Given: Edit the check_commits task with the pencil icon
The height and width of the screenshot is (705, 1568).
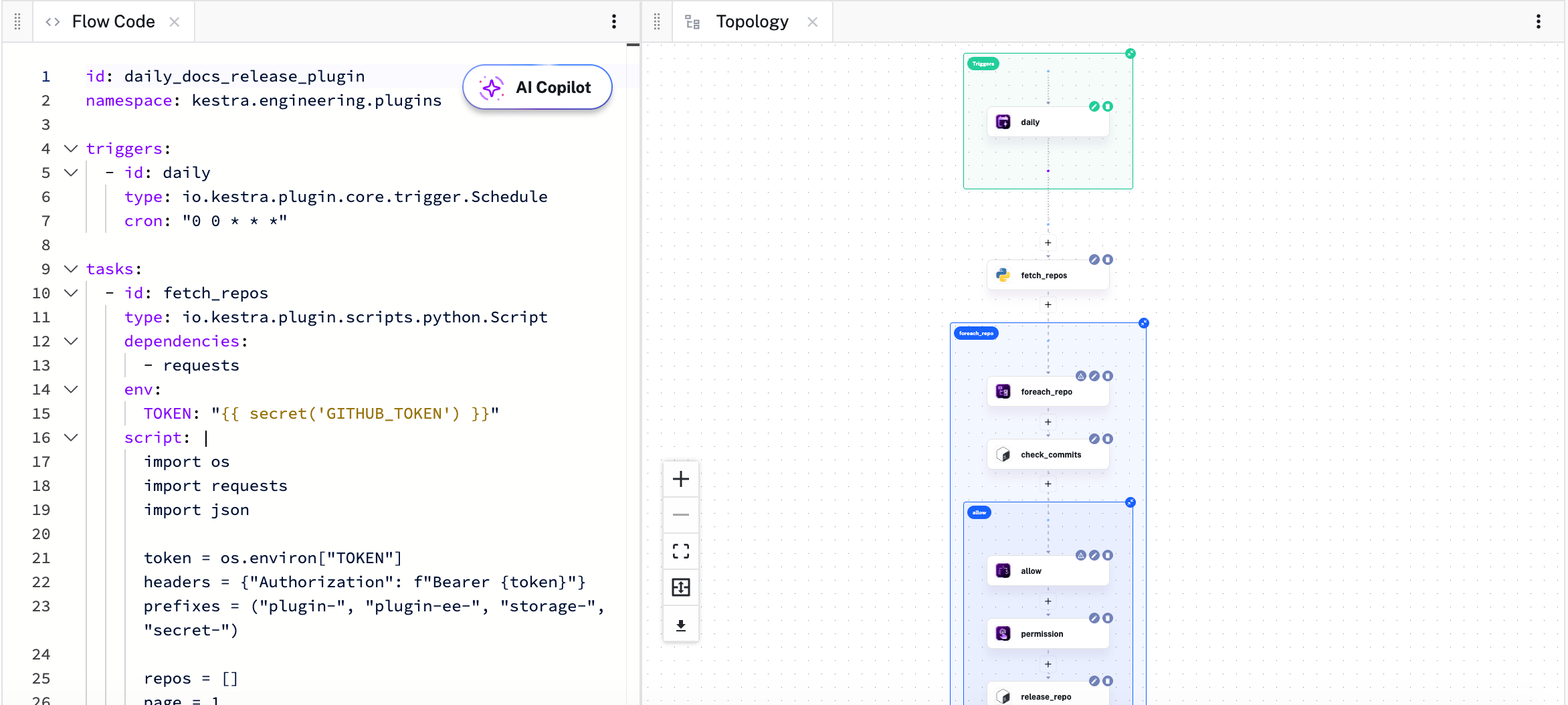Looking at the screenshot, I should [x=1094, y=439].
